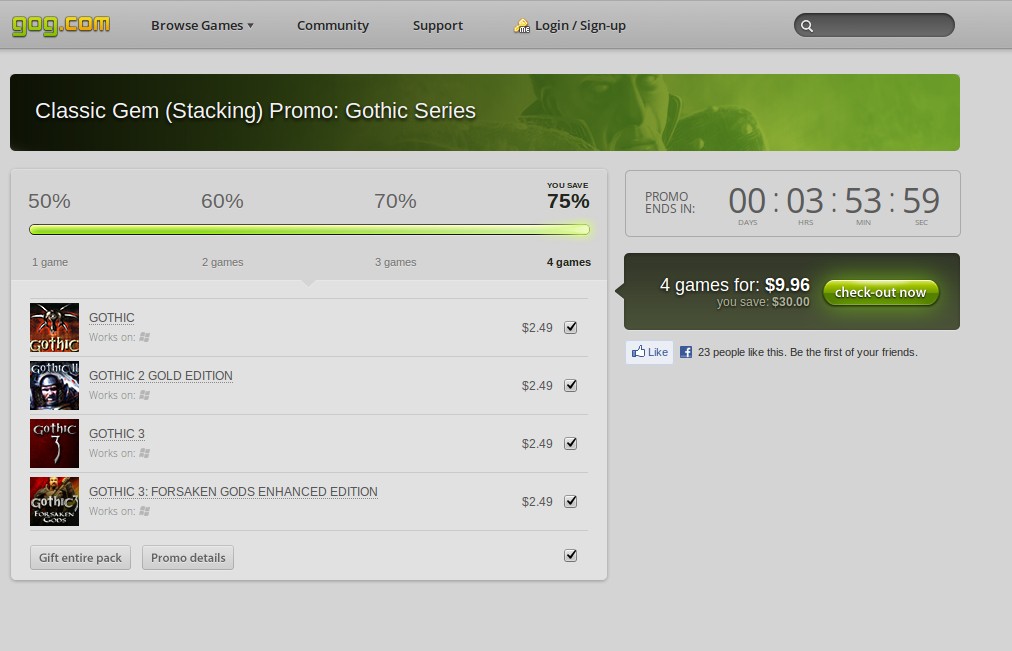Click the Windows icon in the Gothic 3 row
The image size is (1012, 651).
(x=145, y=453)
